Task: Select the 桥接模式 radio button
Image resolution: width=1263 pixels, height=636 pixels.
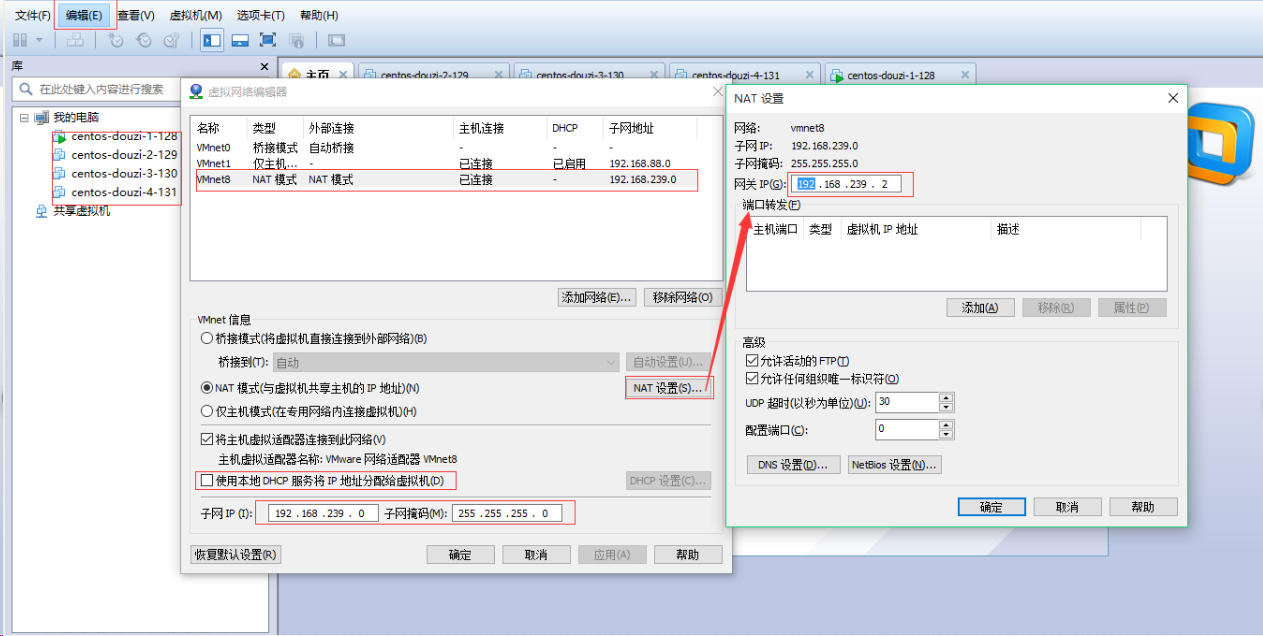Action: pyautogui.click(x=207, y=338)
